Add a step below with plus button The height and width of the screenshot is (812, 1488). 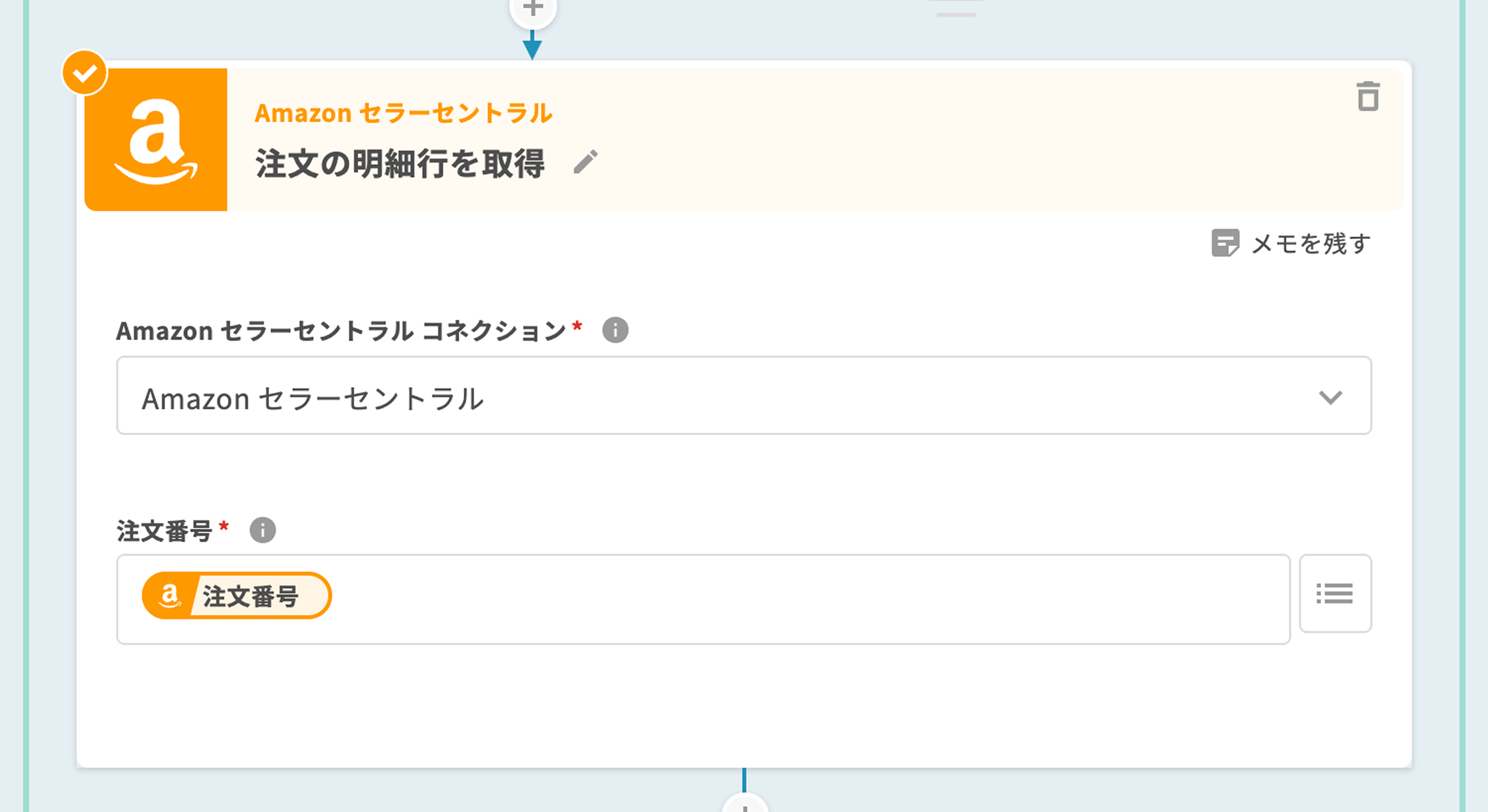pyautogui.click(x=745, y=806)
